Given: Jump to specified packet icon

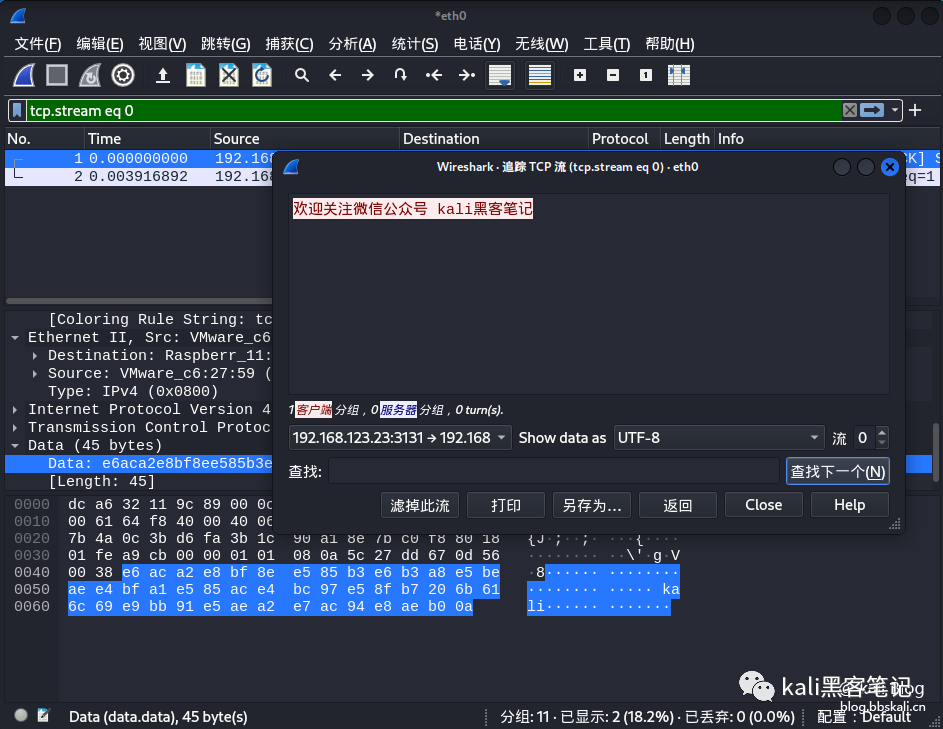Looking at the screenshot, I should pos(401,75).
